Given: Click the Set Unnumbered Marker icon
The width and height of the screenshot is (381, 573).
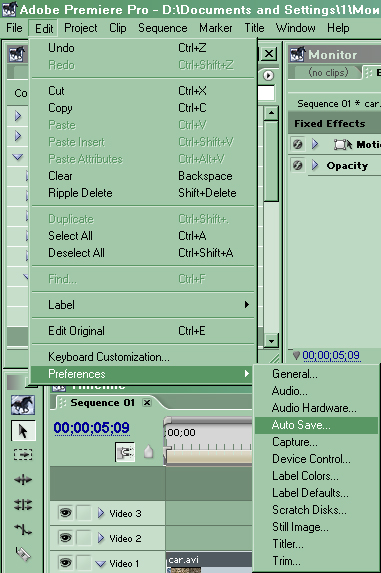Looking at the screenshot, I should 148,452.
